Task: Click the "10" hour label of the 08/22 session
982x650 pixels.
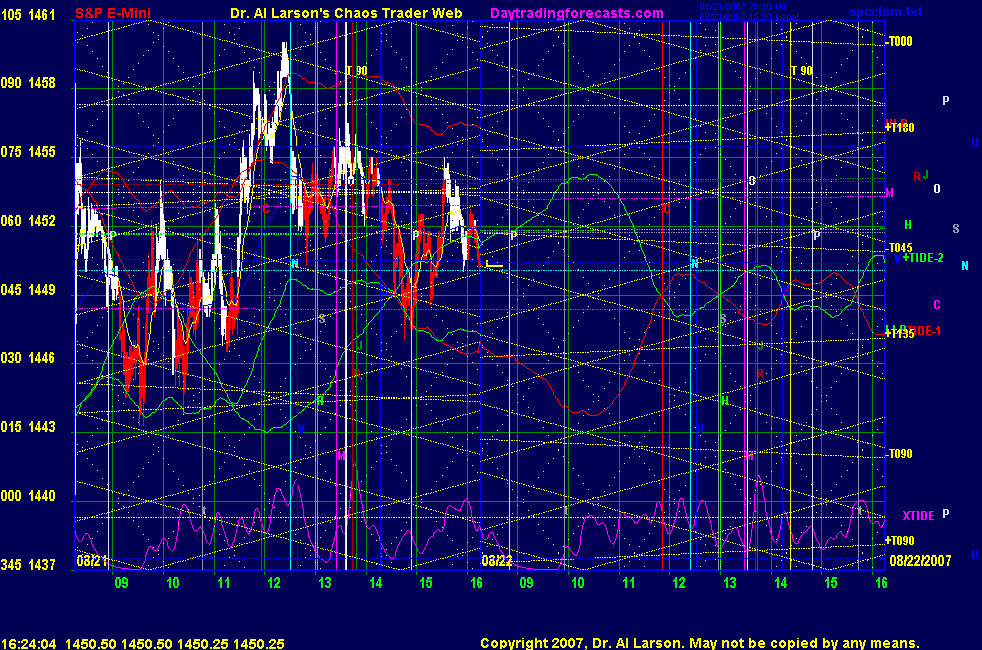Action: tap(577, 583)
